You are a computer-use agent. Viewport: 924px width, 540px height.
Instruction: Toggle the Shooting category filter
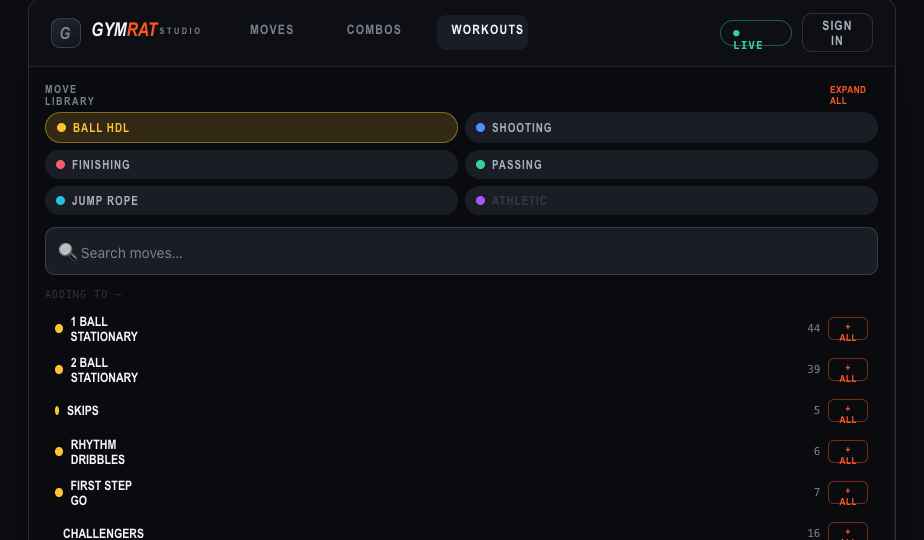tap(671, 127)
